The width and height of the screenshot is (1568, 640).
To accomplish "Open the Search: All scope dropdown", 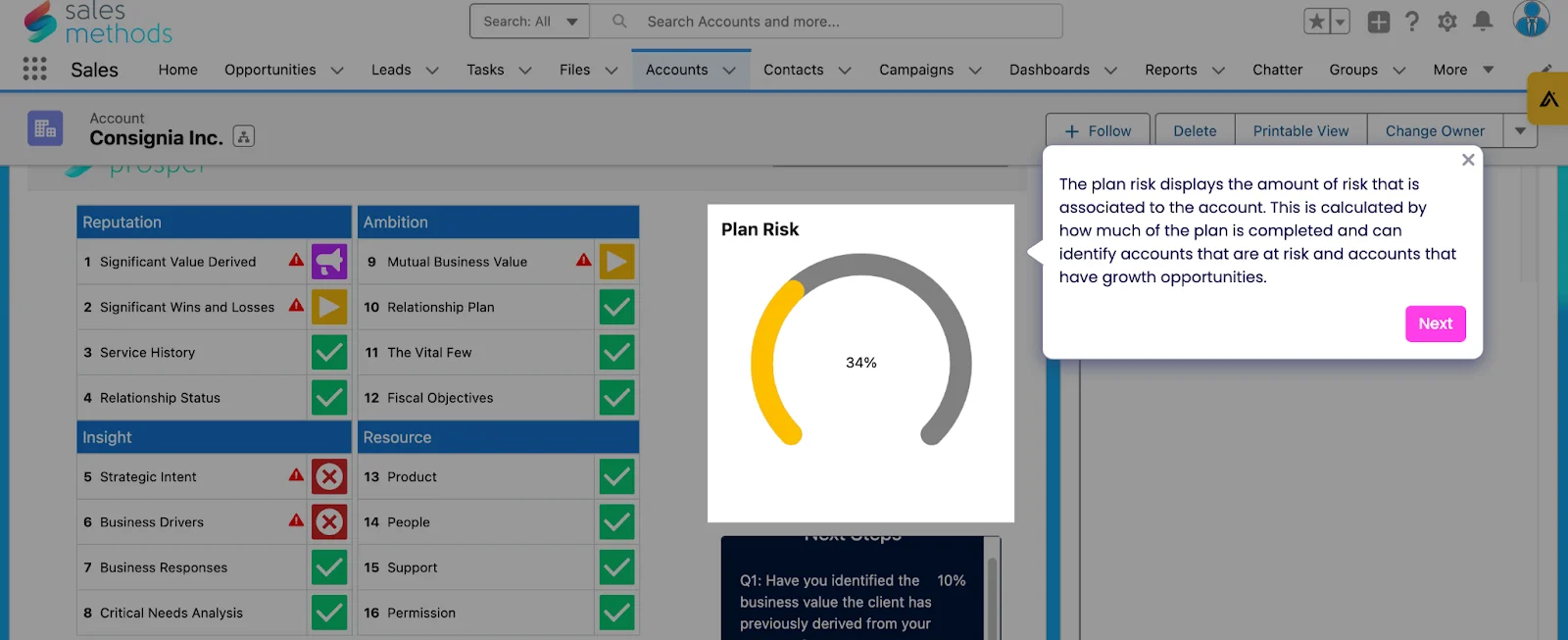I will pos(529,21).
